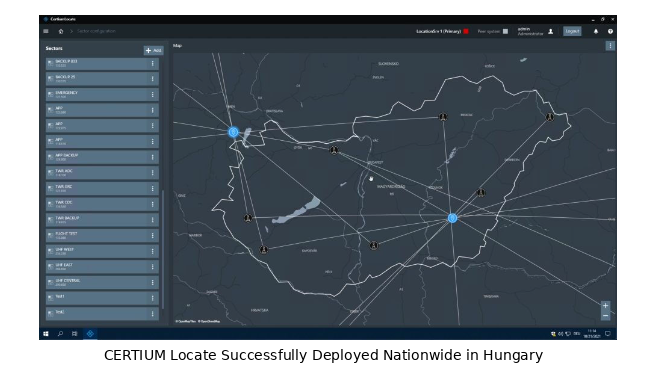The height and width of the screenshot is (372, 647).
Task: Select the blue station marker at western border
Action: coord(234,132)
